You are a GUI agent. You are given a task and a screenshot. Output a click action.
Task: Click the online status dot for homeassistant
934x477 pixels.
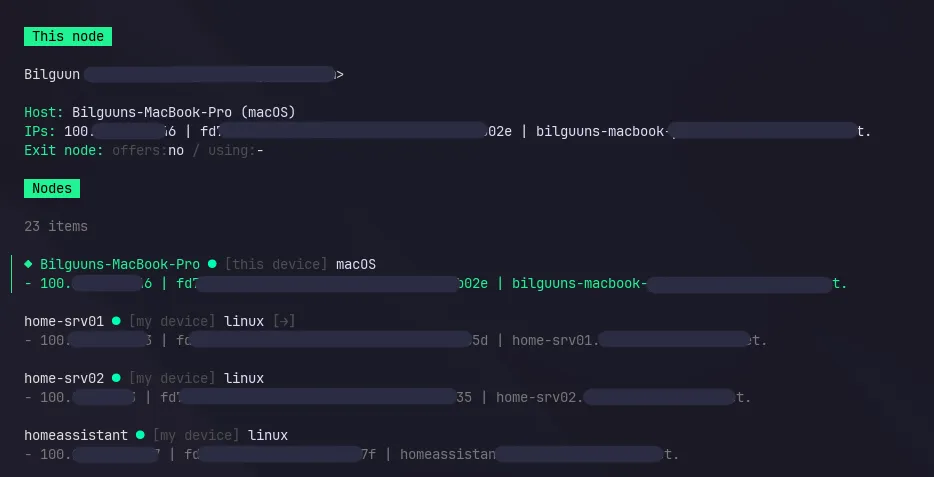coord(140,436)
